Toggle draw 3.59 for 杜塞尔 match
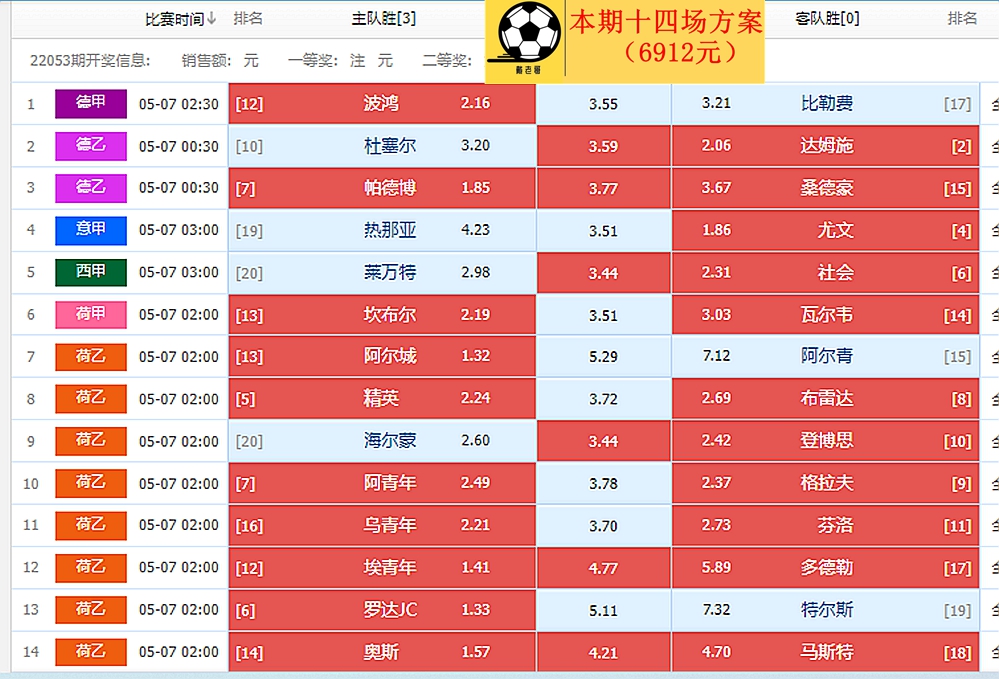The image size is (999, 679). tap(603, 147)
